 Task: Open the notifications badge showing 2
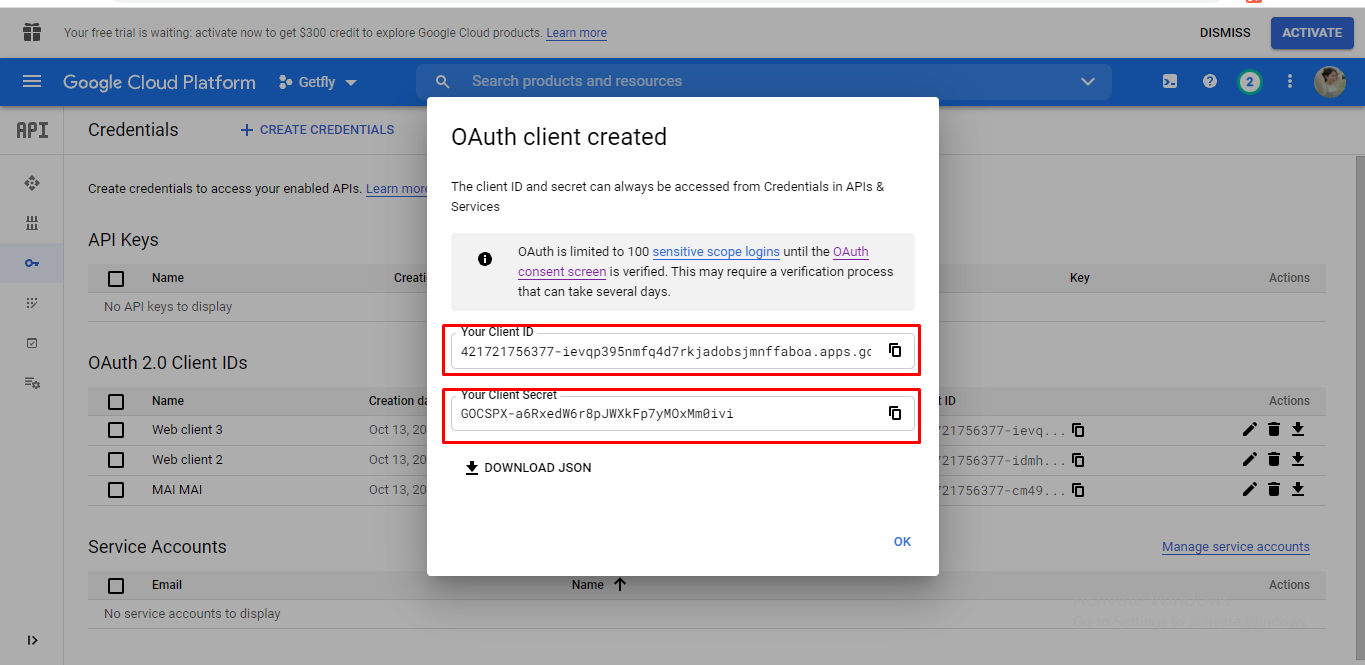(x=1249, y=82)
